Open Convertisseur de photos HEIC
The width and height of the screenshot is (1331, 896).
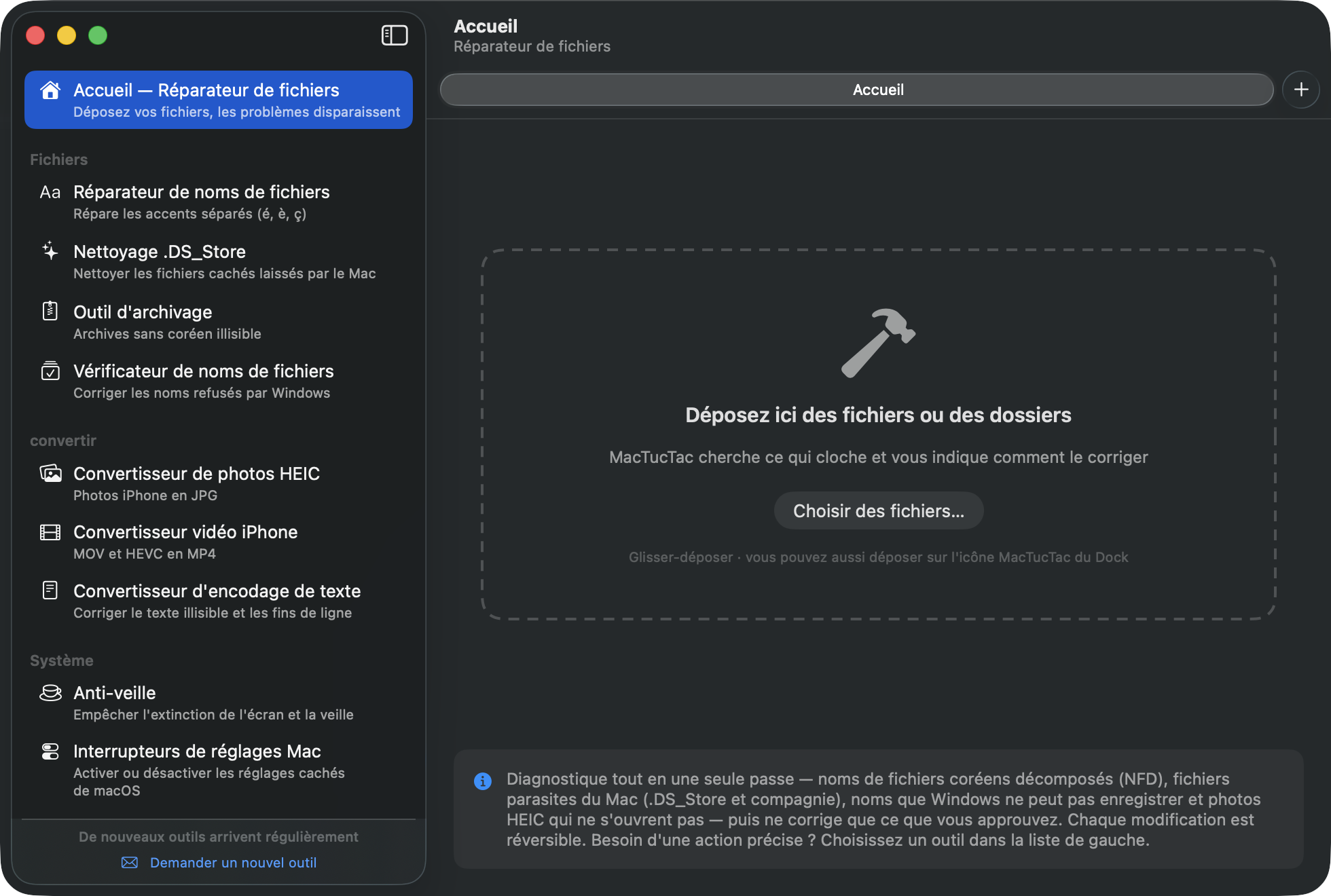[x=219, y=483]
